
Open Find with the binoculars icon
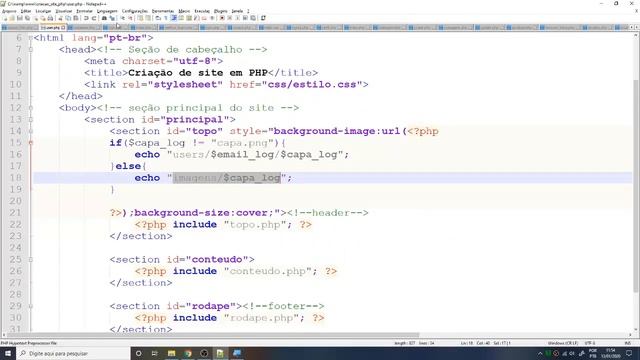point(104,18)
